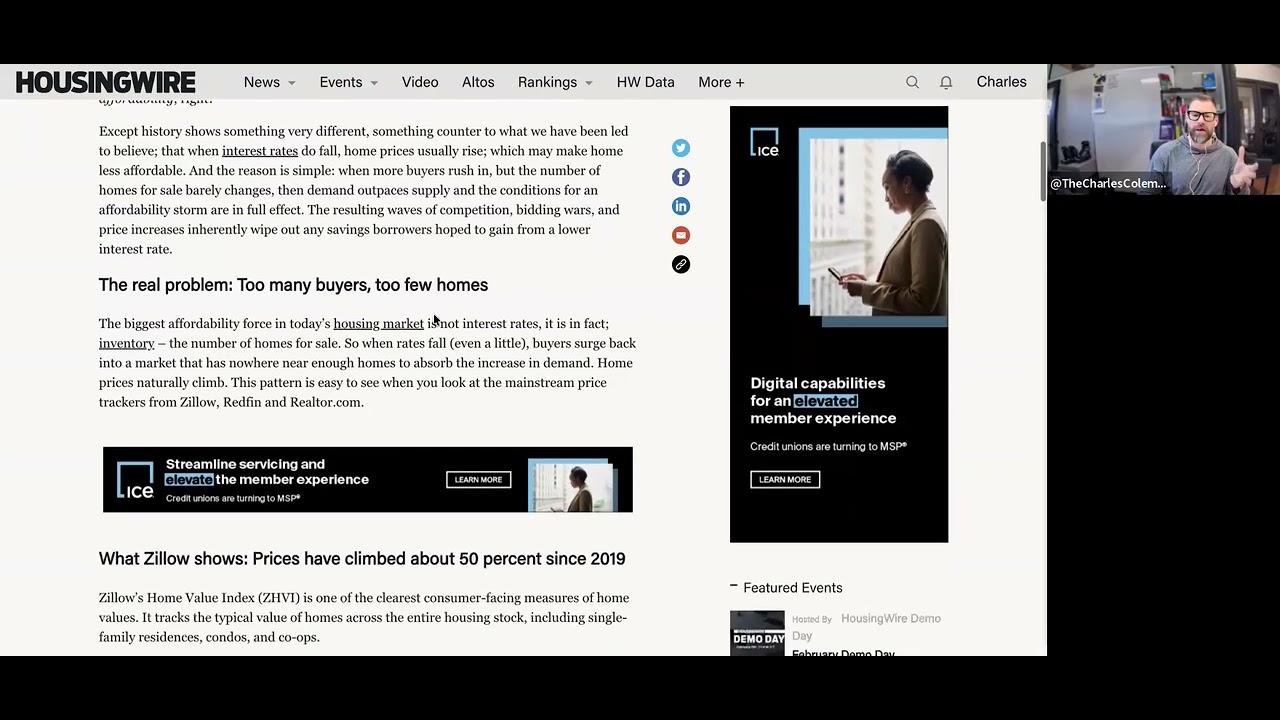Expand the Rankings dropdown menu
This screenshot has height=720, width=1280.
(555, 82)
